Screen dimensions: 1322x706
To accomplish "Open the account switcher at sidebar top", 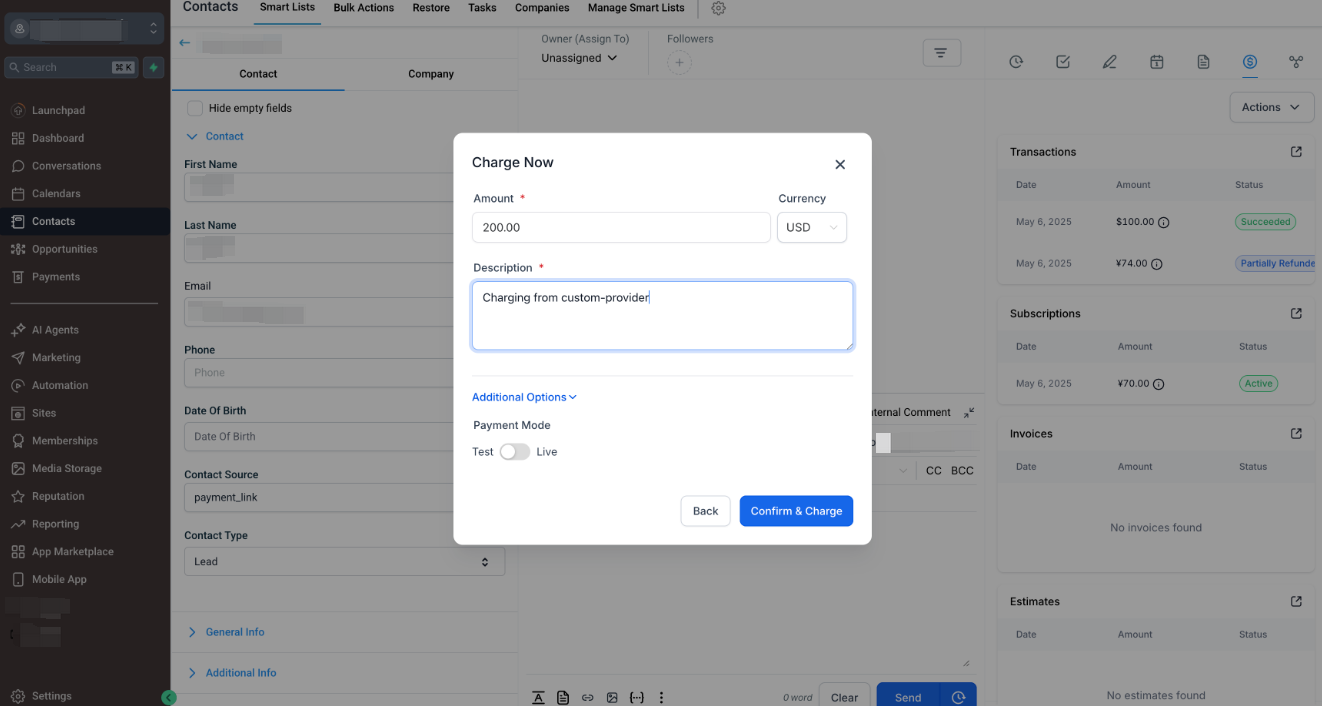I will (x=84, y=29).
